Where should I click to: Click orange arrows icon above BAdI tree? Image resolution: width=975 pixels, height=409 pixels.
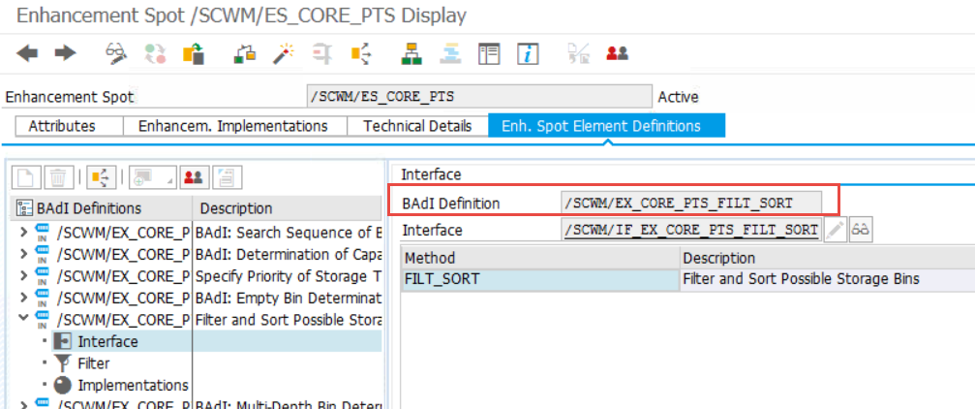click(x=100, y=178)
